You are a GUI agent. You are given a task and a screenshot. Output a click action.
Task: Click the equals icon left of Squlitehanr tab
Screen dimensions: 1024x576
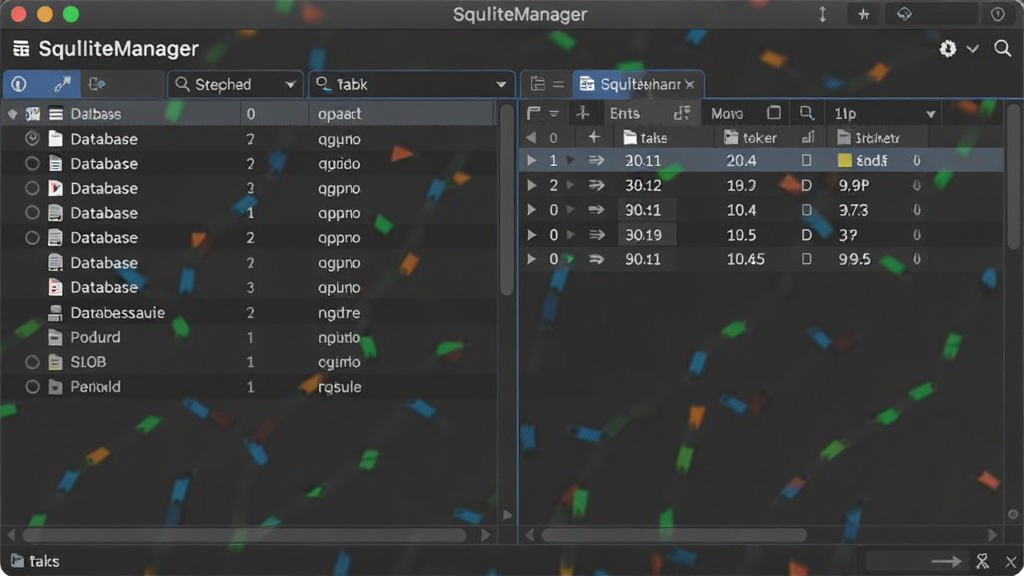(x=558, y=84)
